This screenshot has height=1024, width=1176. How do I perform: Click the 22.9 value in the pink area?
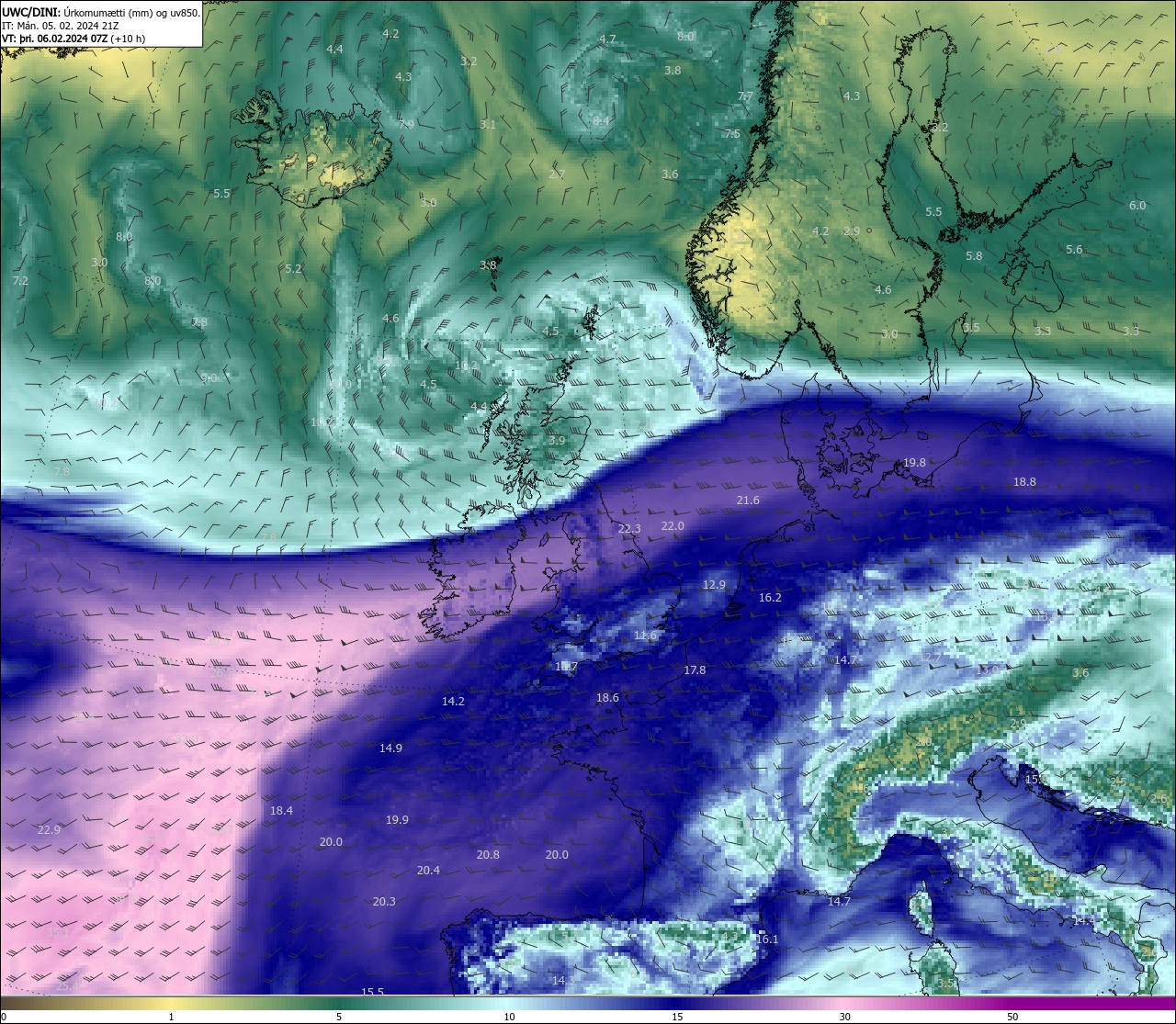(x=49, y=830)
